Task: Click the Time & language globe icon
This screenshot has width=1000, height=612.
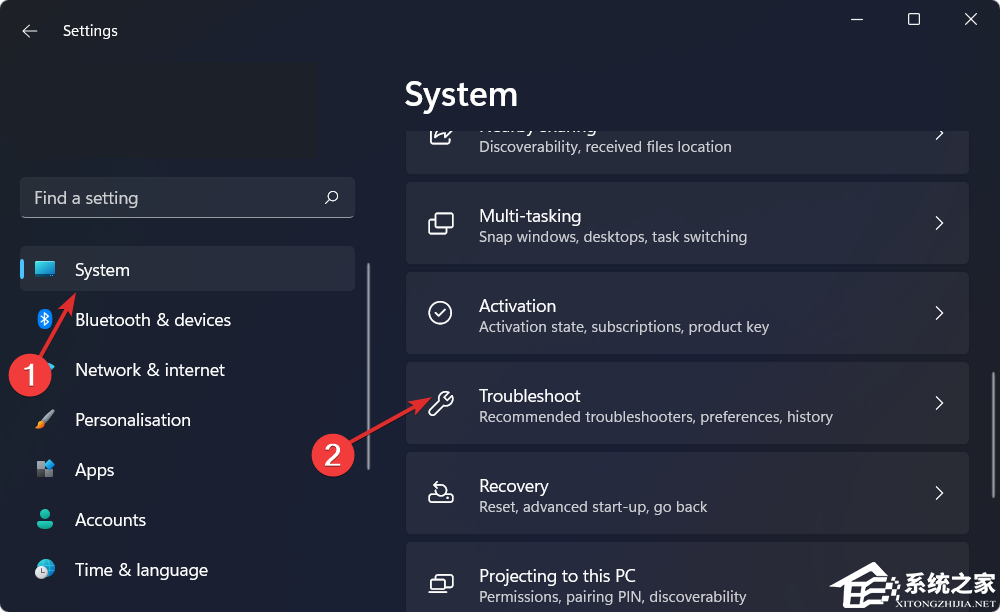Action: coord(45,570)
